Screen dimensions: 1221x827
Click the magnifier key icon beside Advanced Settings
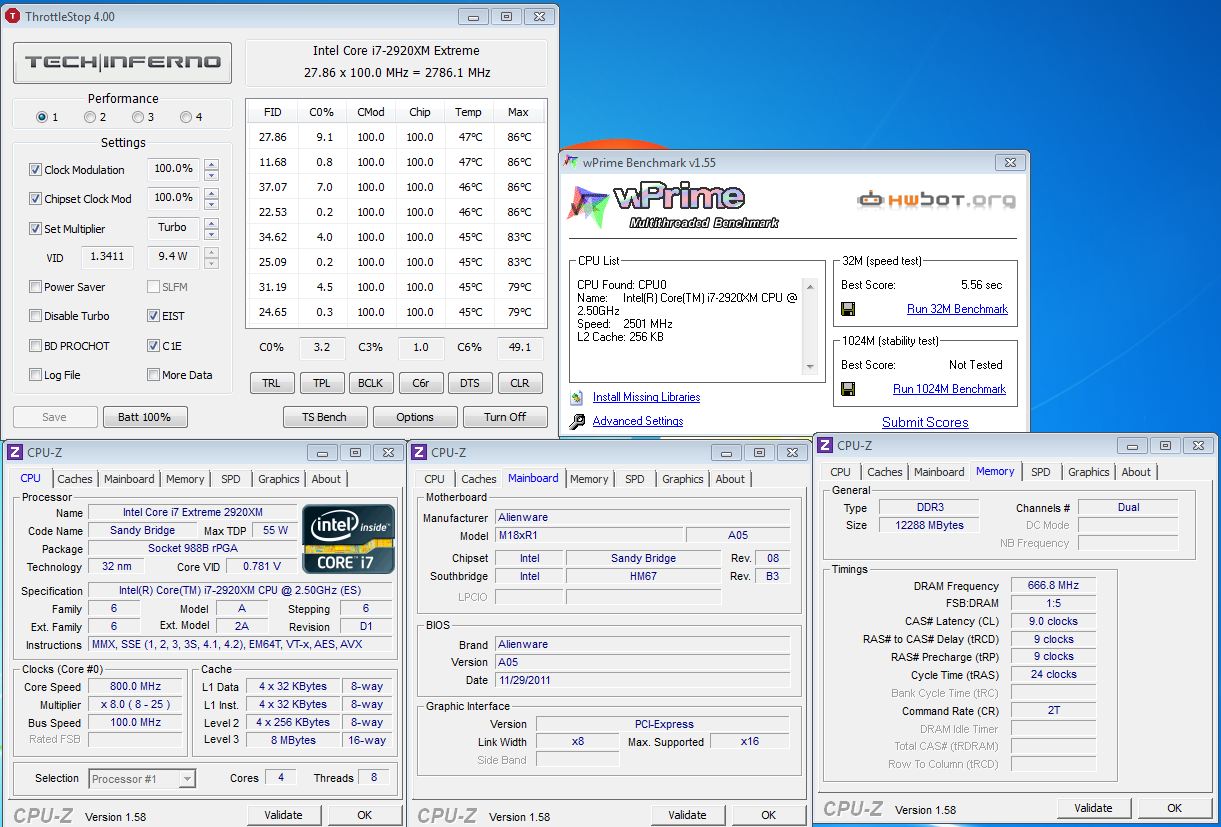(577, 421)
